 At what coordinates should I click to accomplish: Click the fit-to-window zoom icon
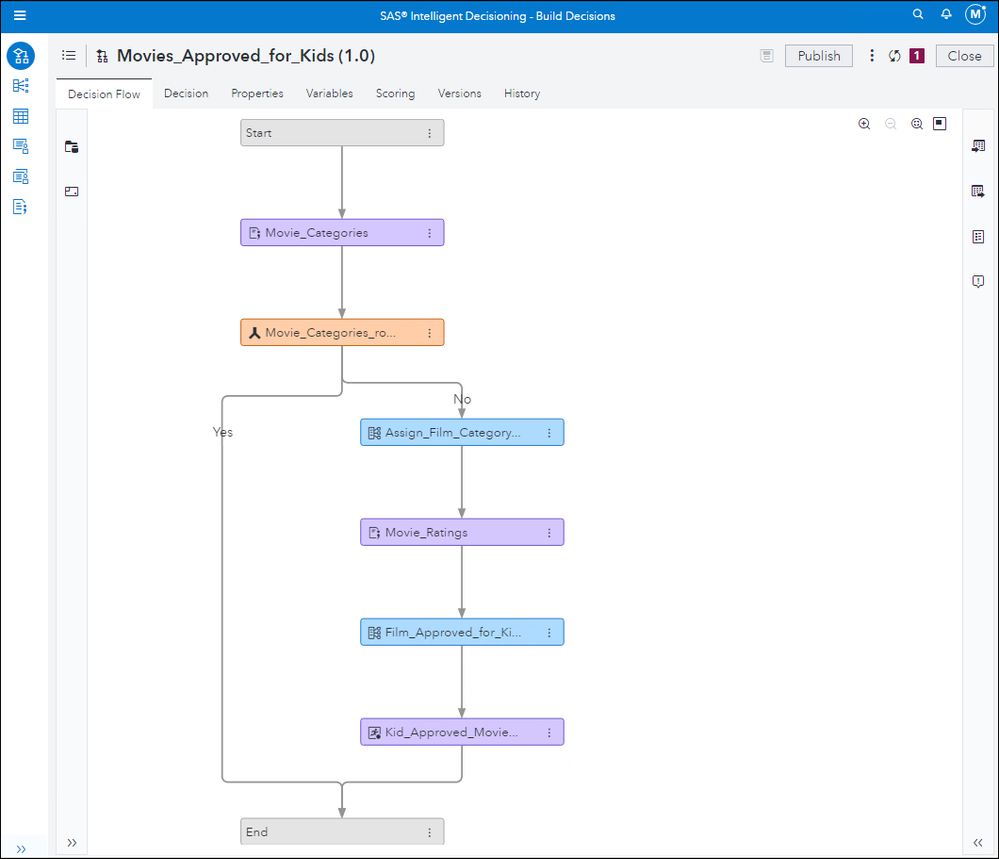[916, 124]
